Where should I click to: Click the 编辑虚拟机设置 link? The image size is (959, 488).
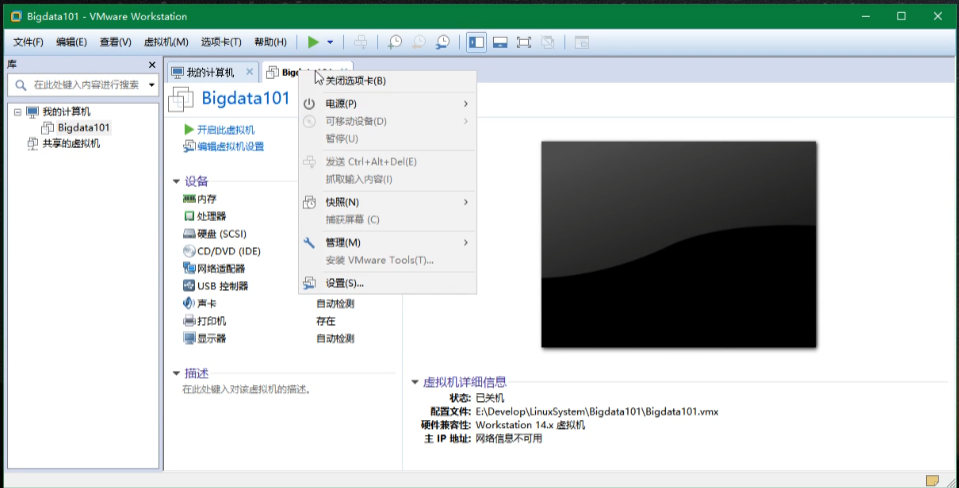(x=231, y=147)
